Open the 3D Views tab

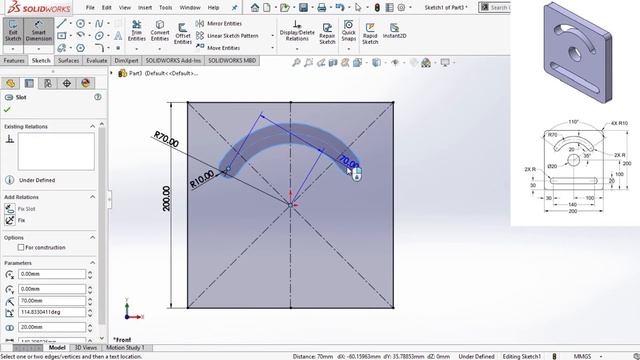pos(85,348)
